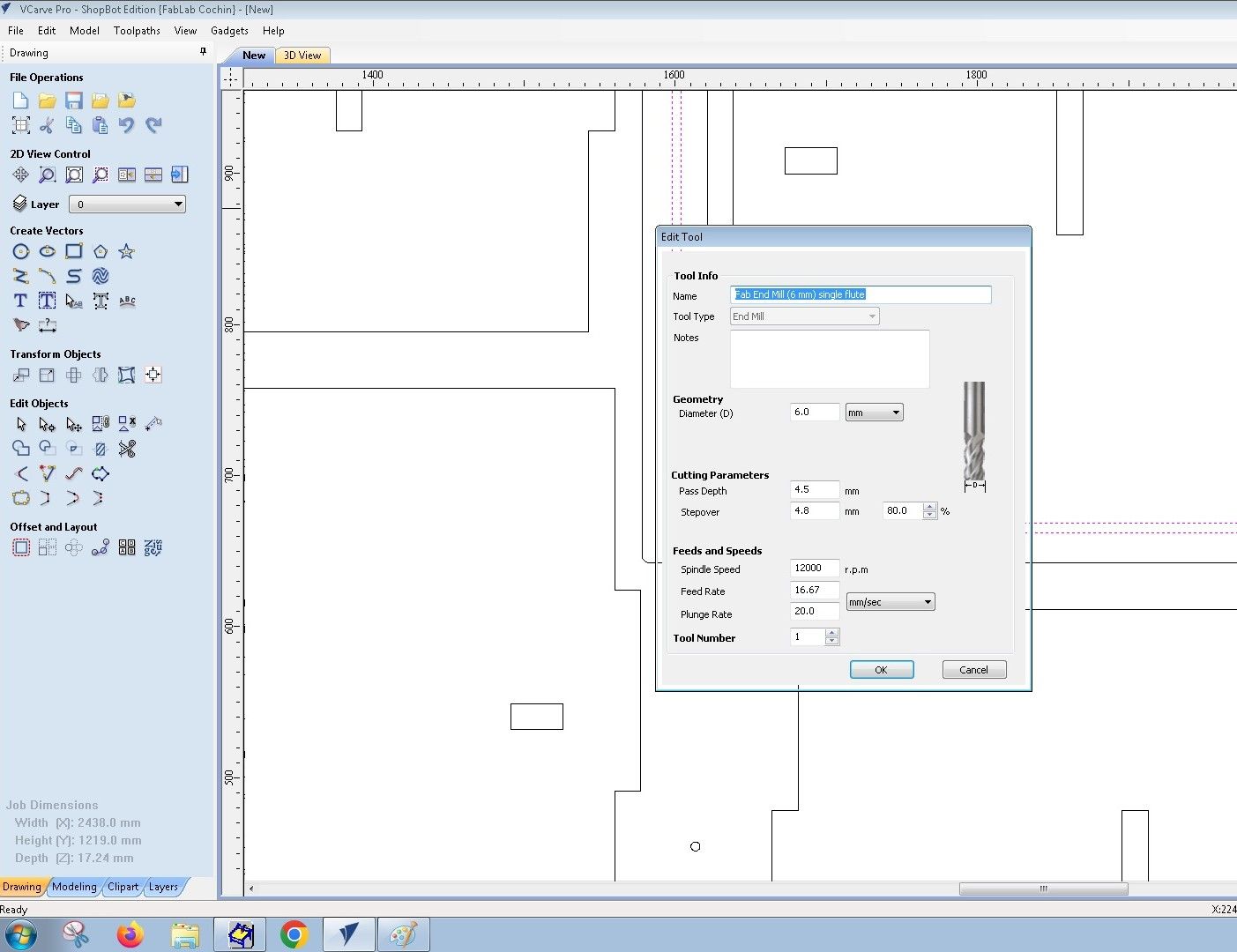Open the Gadgets menu
1237x952 pixels.
[229, 30]
